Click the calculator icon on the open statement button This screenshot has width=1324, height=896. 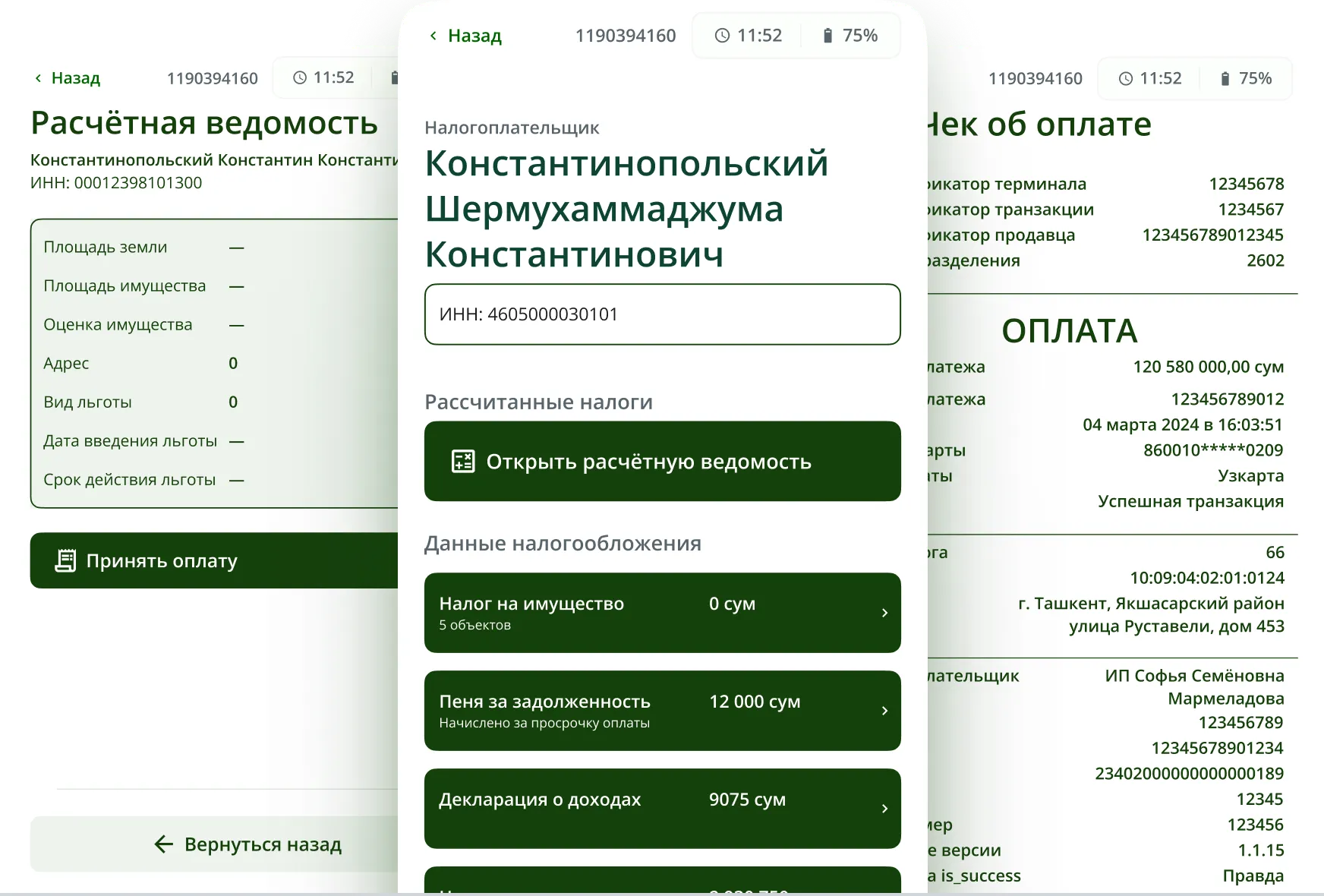click(x=463, y=461)
